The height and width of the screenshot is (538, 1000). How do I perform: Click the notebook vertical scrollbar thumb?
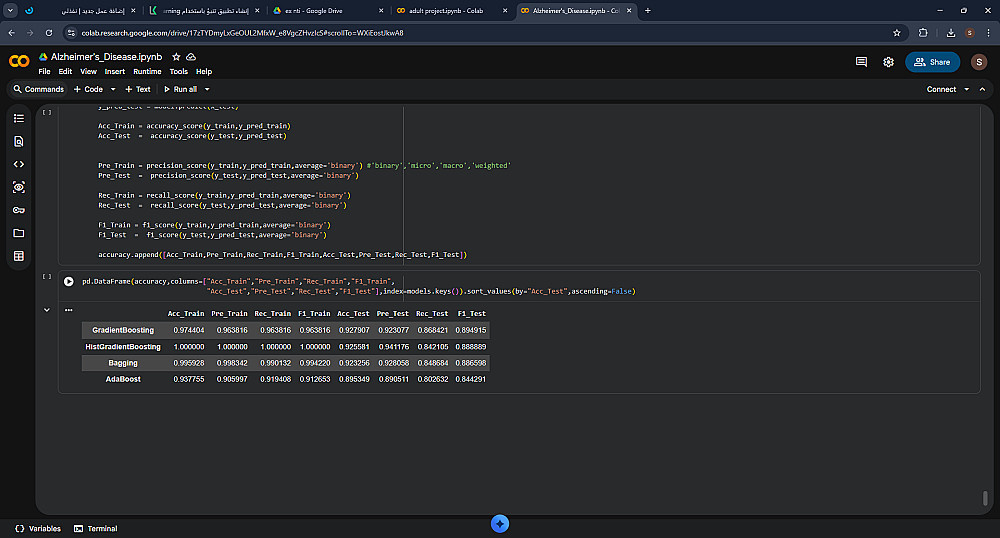(x=985, y=498)
